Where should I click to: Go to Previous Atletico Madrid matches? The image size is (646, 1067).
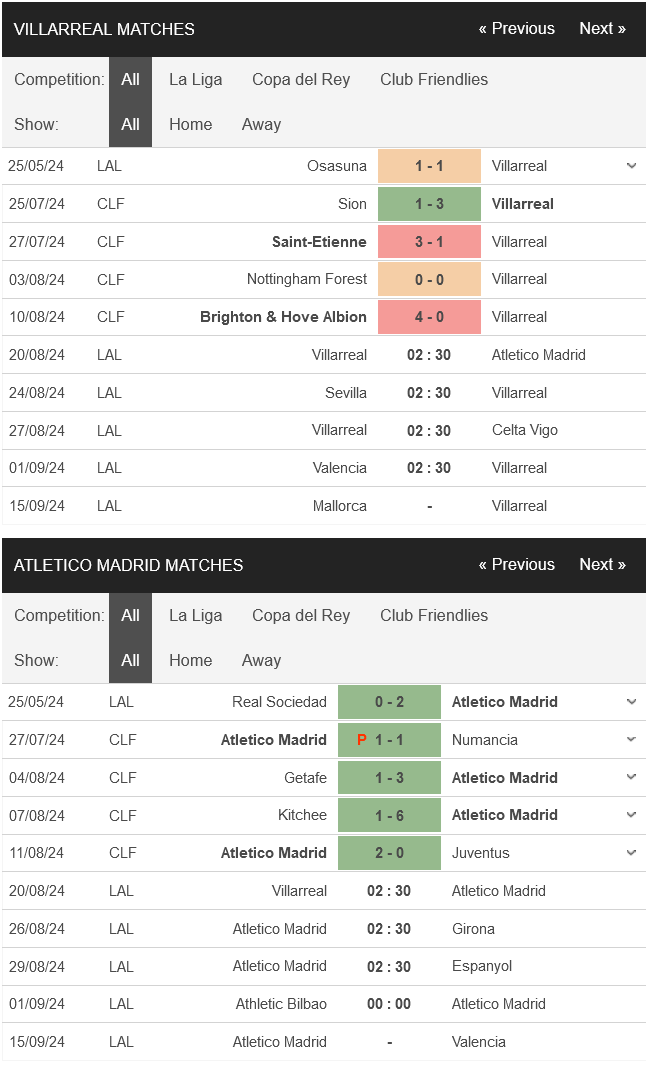[x=517, y=565]
